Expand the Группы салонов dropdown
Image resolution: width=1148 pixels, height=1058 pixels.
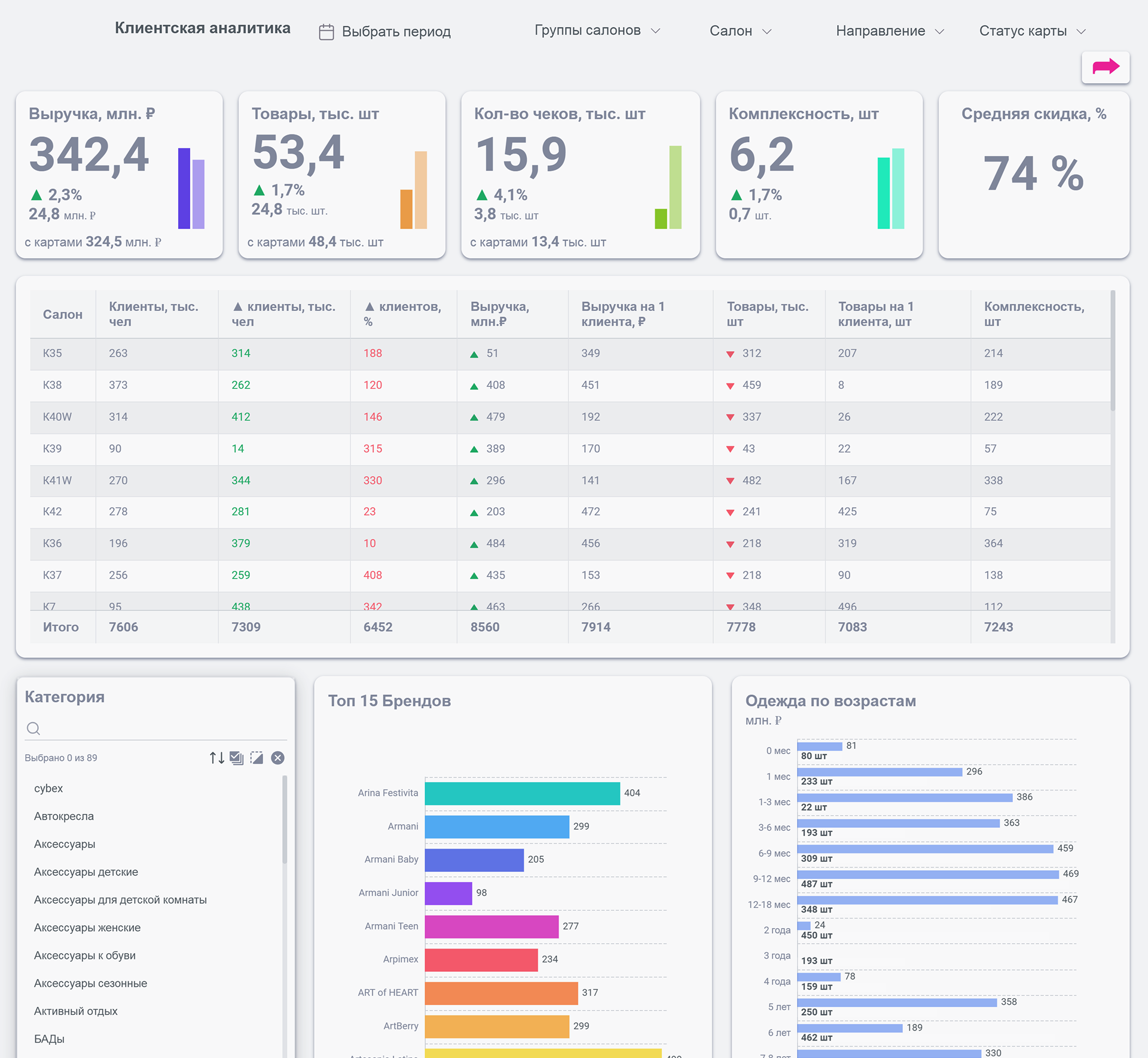click(597, 31)
